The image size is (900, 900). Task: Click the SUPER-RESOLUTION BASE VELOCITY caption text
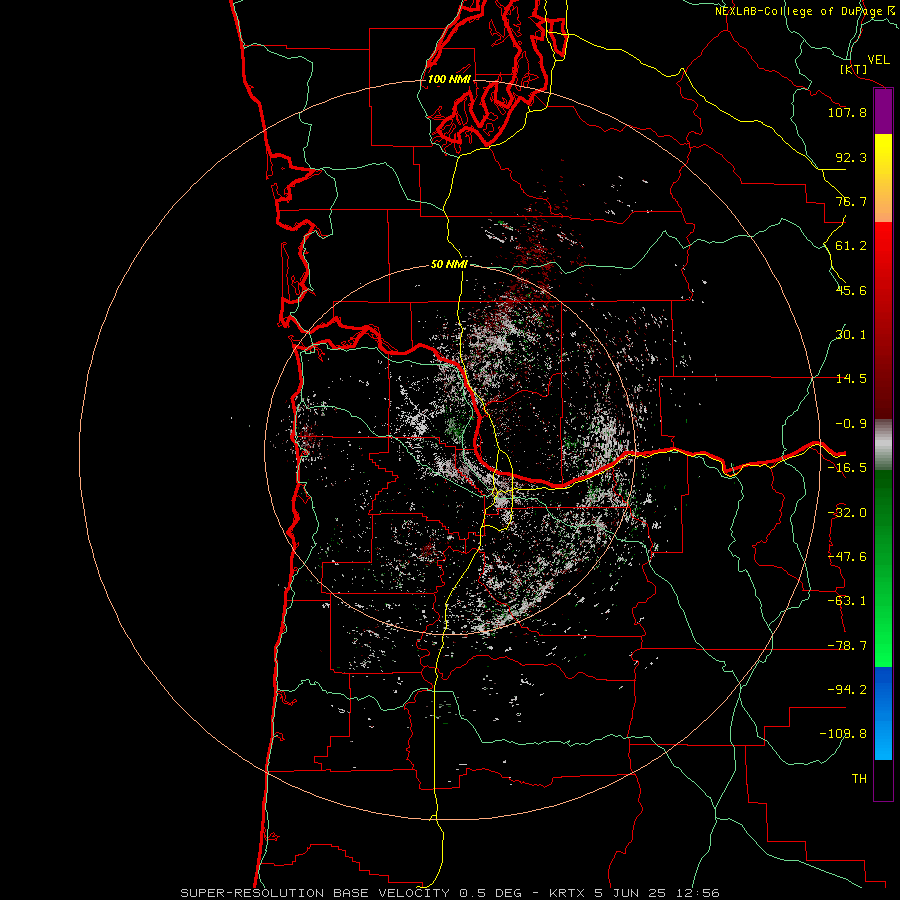(x=315, y=893)
